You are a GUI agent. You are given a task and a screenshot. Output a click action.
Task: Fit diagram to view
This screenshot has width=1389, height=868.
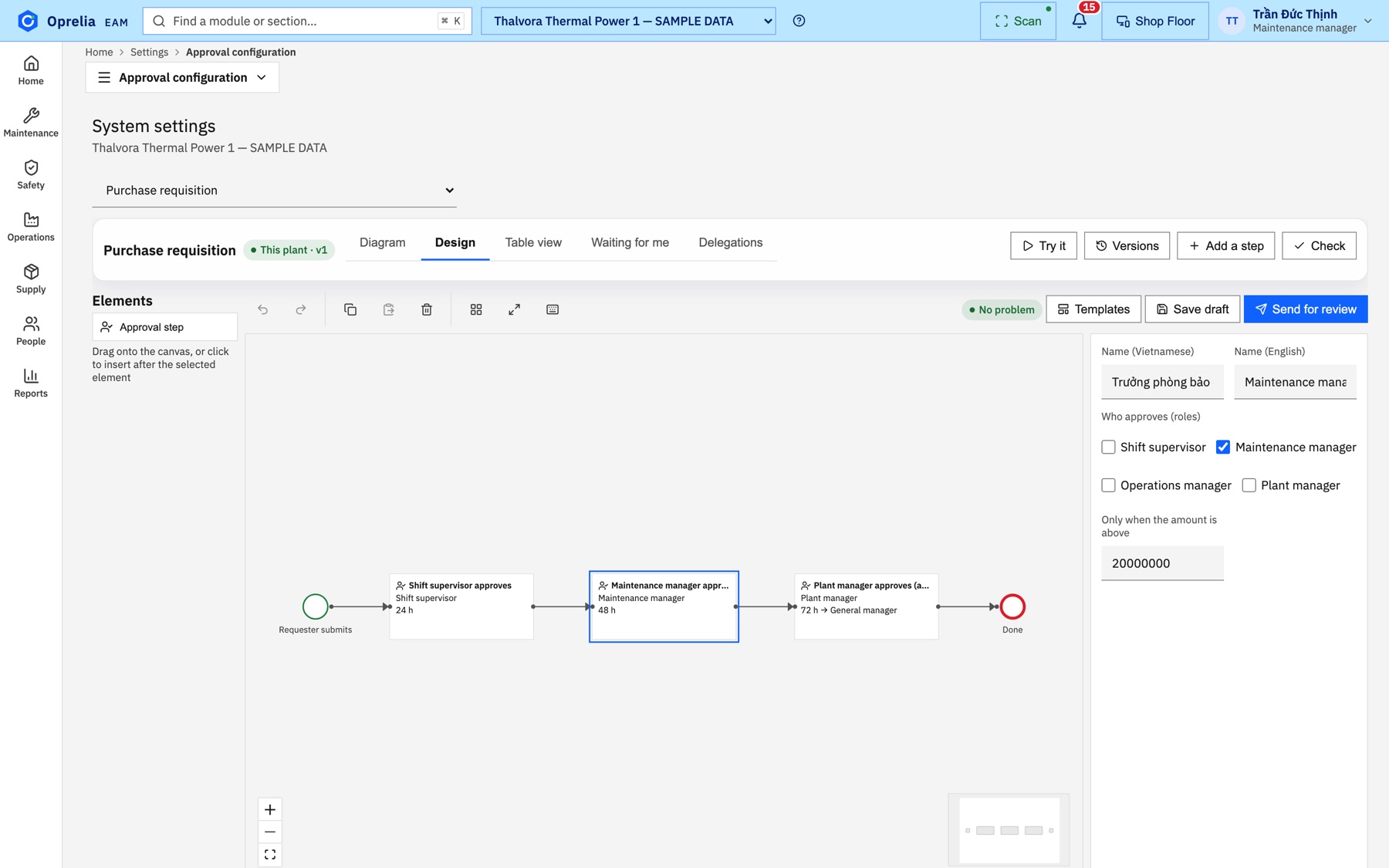coord(270,854)
